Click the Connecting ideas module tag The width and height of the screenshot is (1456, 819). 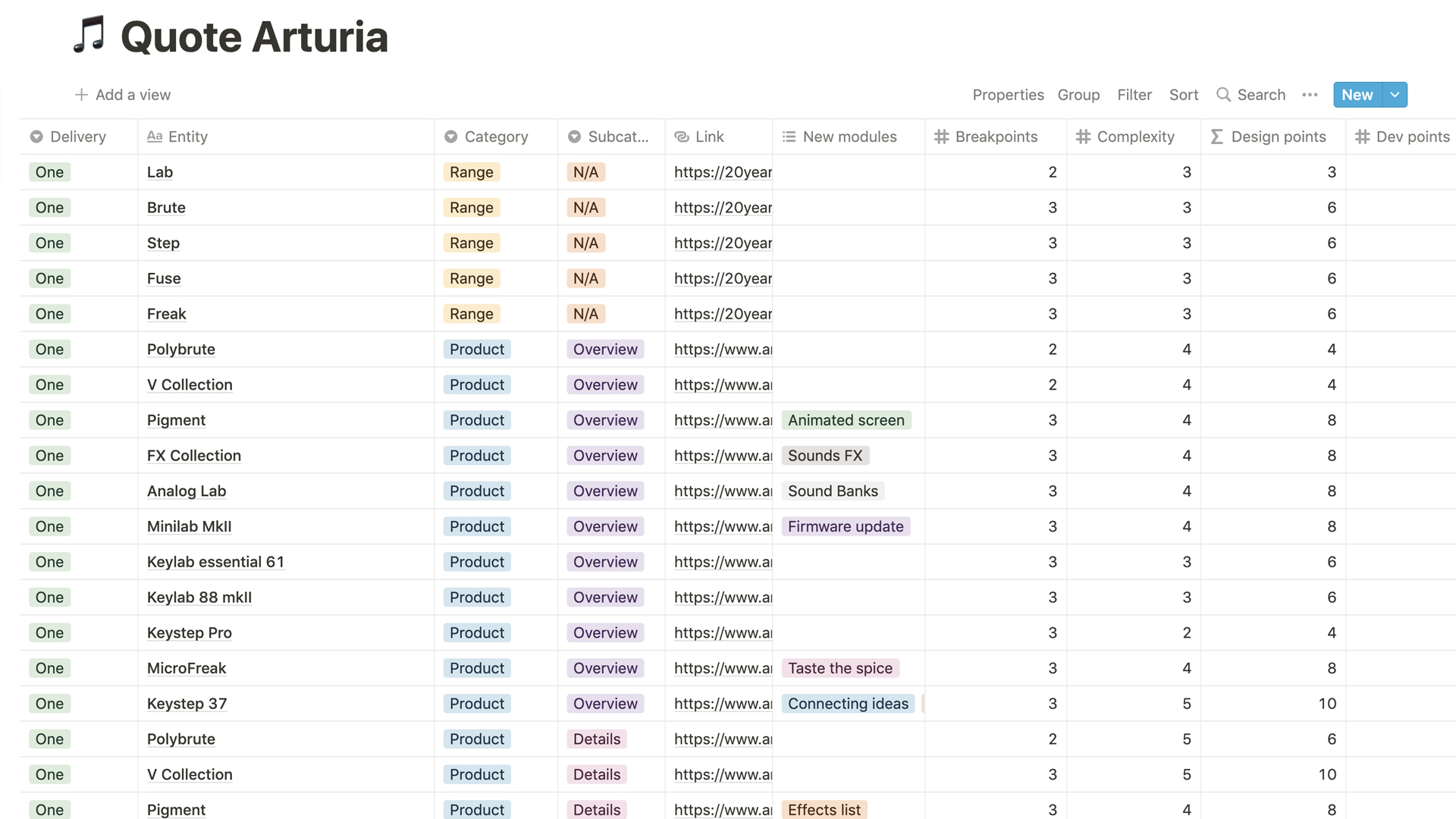pyautogui.click(x=848, y=704)
